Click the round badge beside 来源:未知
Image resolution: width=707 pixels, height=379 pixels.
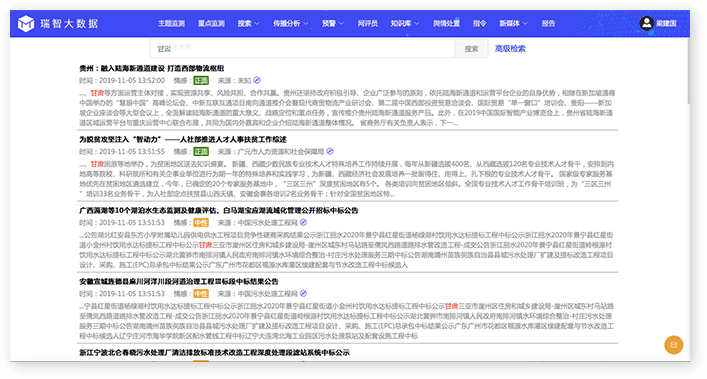[257, 80]
